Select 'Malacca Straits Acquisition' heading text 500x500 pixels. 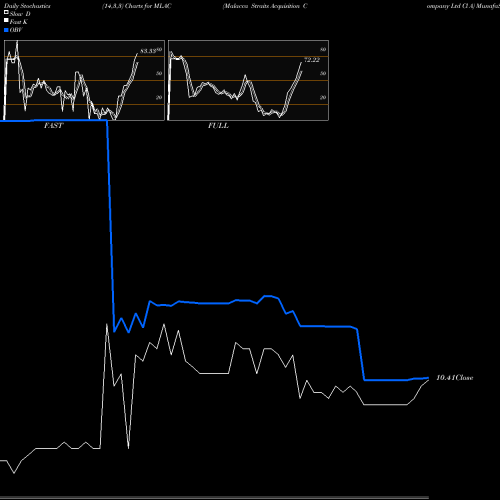(261, 6)
